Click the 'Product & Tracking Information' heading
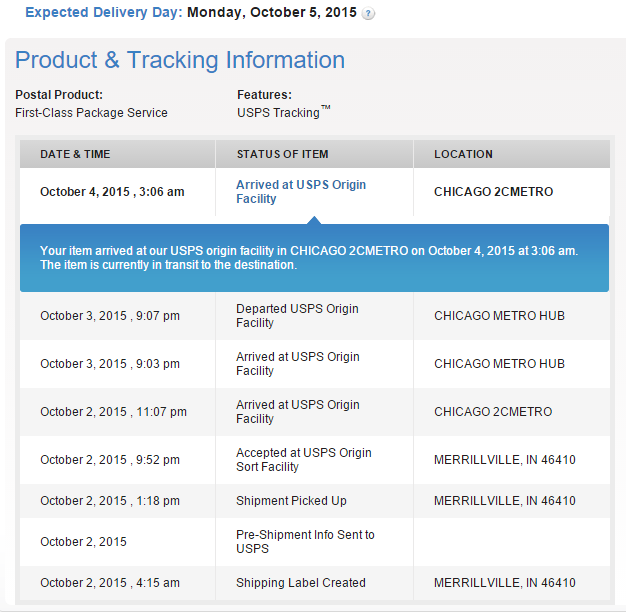The image size is (626, 612). tap(180, 60)
